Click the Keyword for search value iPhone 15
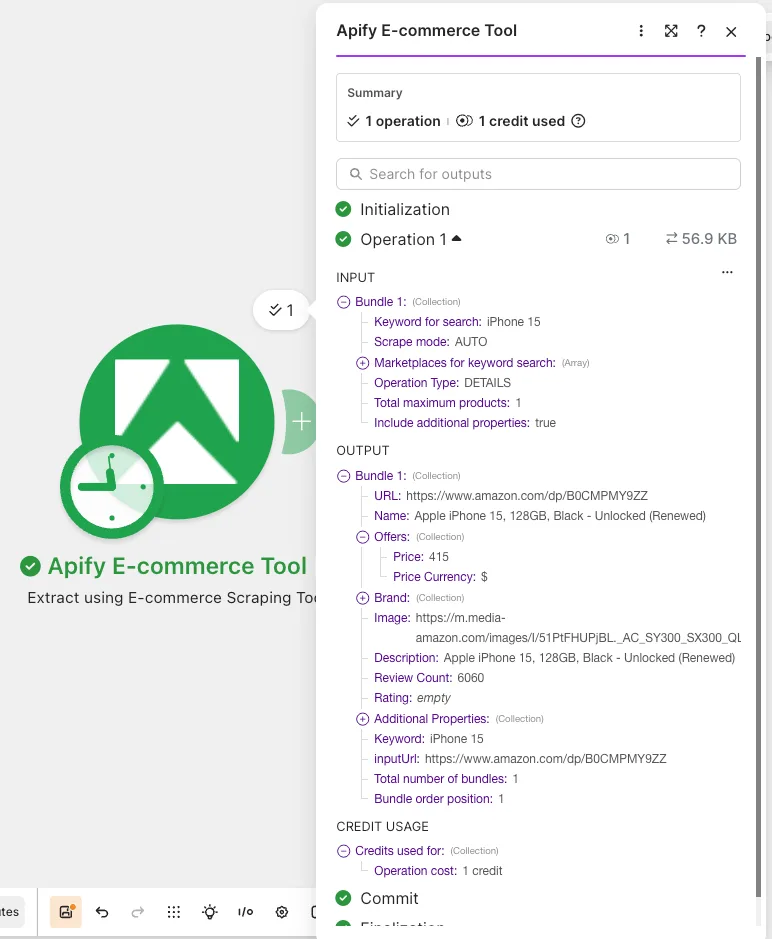772x939 pixels. pos(513,322)
